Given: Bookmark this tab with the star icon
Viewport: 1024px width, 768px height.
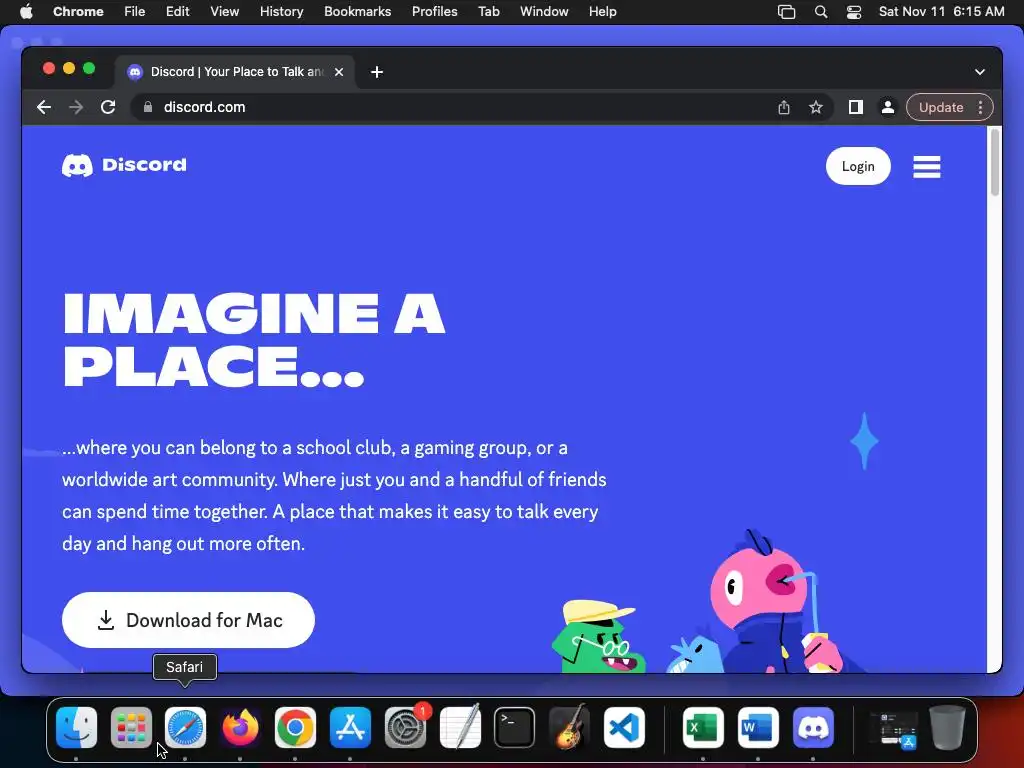Looking at the screenshot, I should coord(816,107).
